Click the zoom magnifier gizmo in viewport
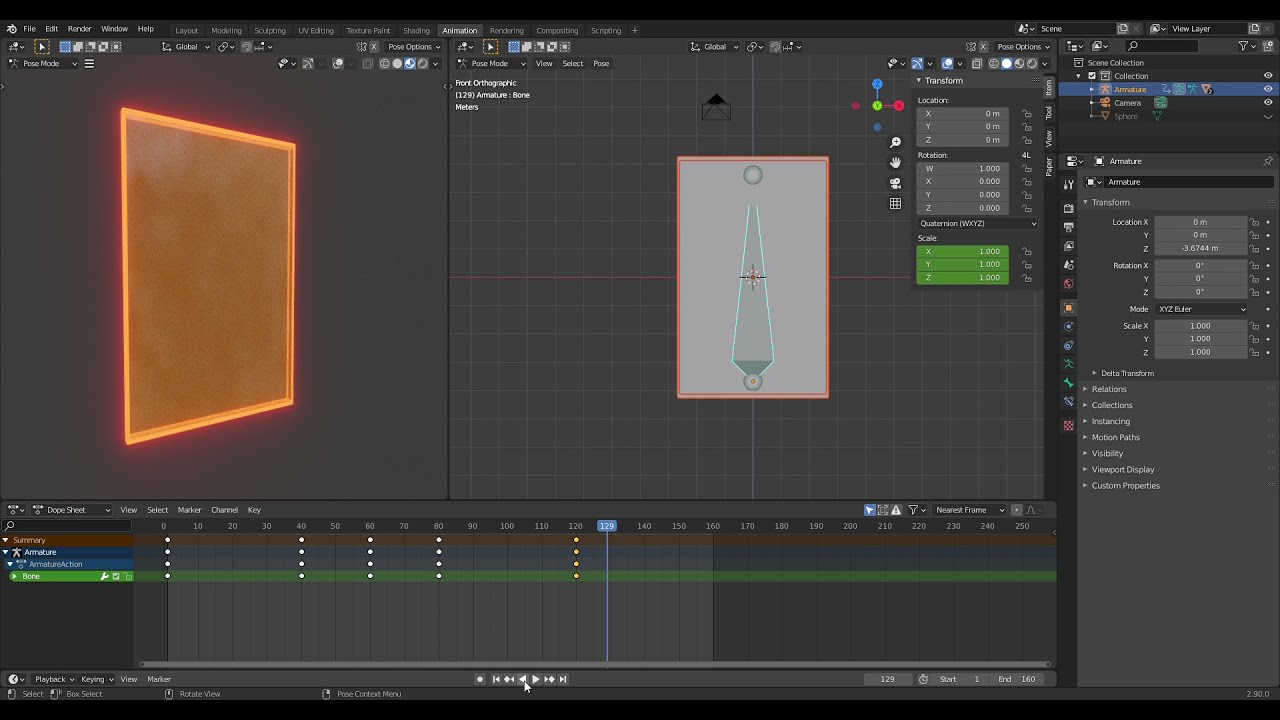The height and width of the screenshot is (720, 1280). click(x=895, y=142)
